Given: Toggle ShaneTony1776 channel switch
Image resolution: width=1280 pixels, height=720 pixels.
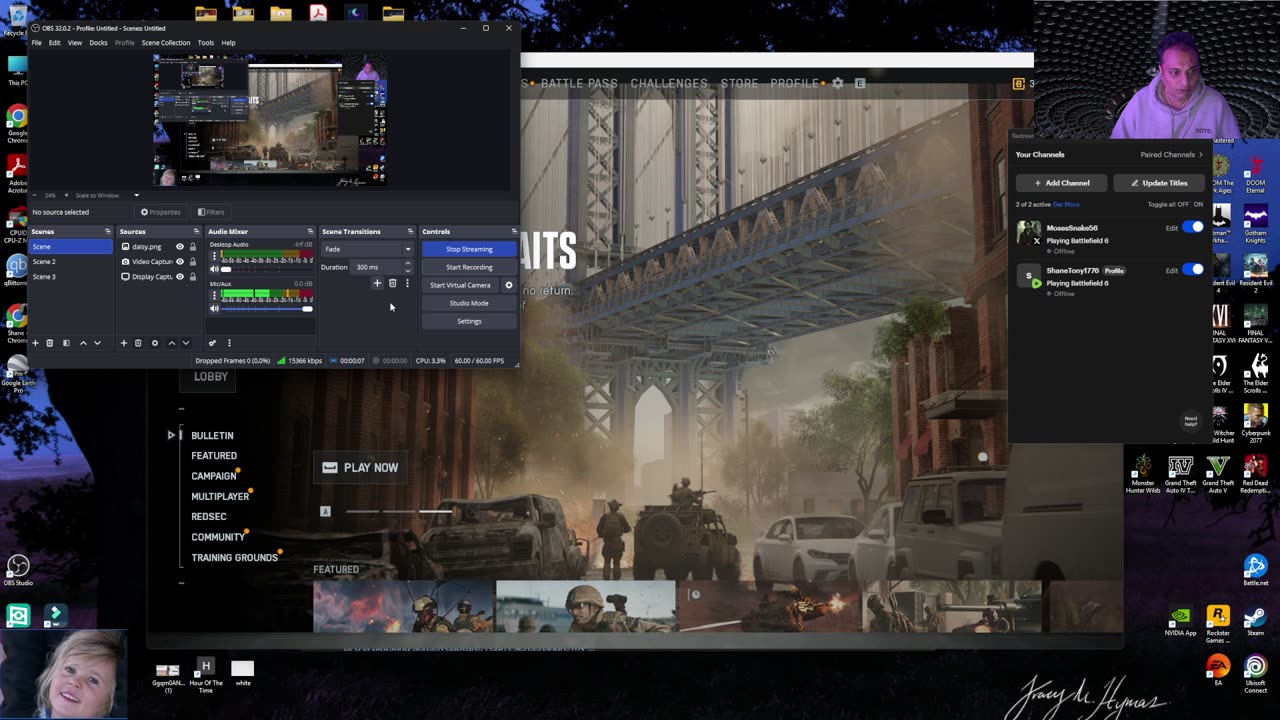Looking at the screenshot, I should [x=1193, y=270].
